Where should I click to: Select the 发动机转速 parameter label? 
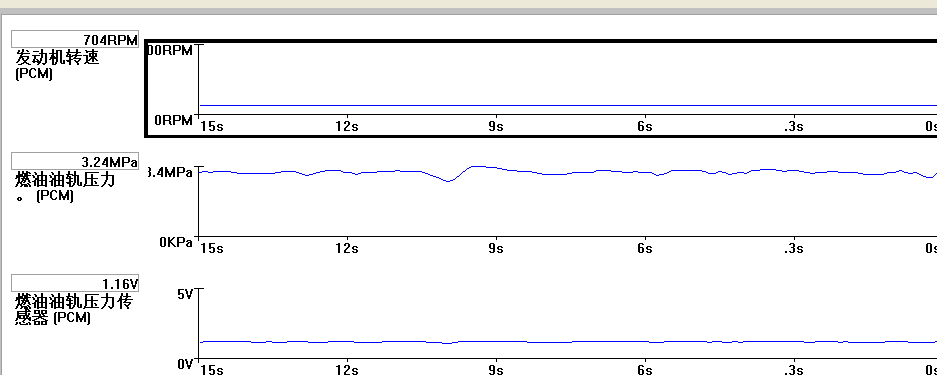pyautogui.click(x=57, y=58)
